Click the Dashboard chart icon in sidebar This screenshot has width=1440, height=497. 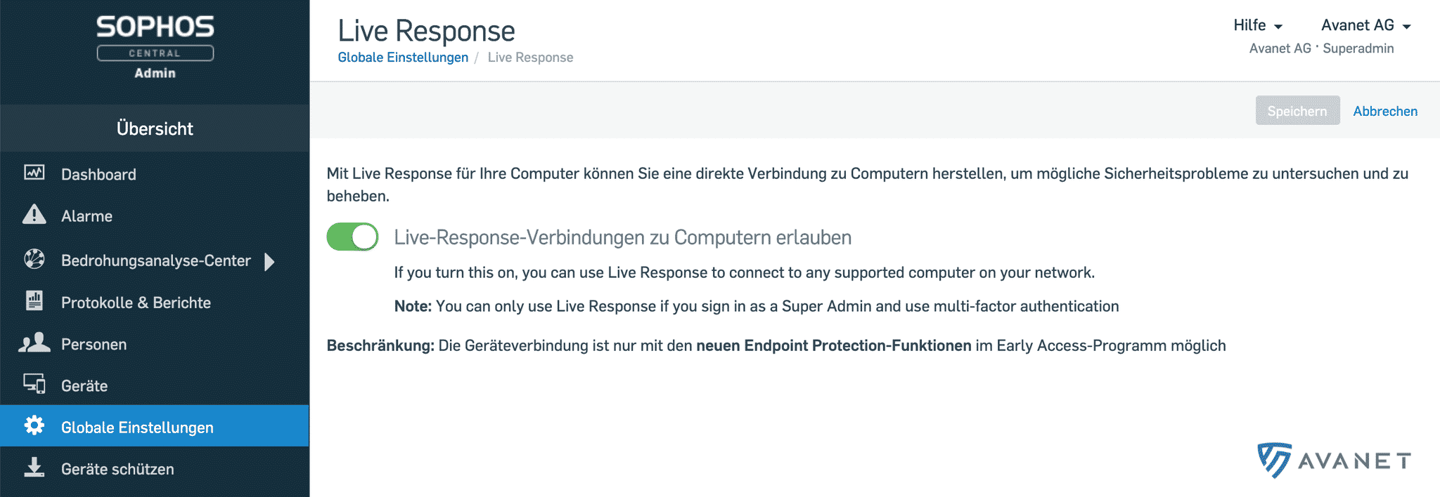34,173
